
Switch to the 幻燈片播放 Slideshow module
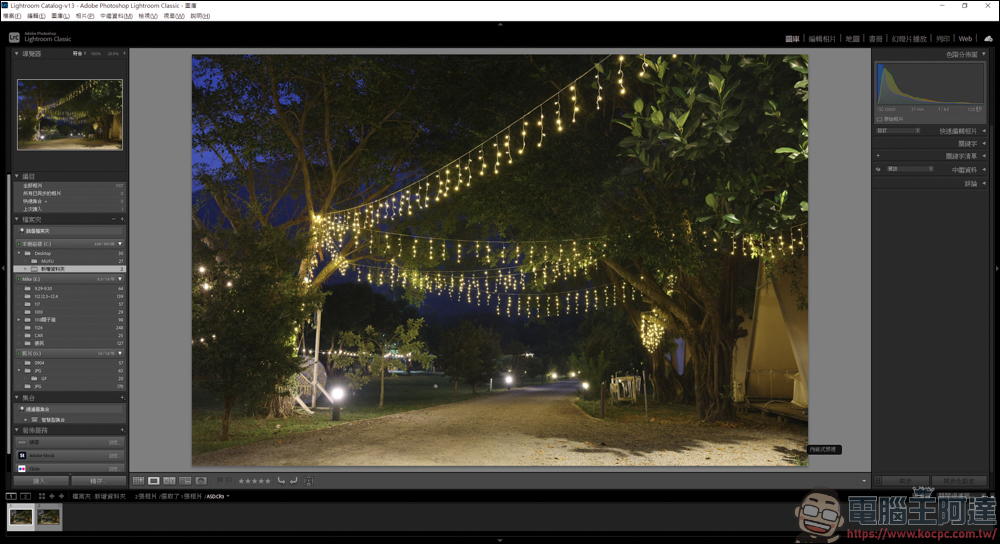909,39
